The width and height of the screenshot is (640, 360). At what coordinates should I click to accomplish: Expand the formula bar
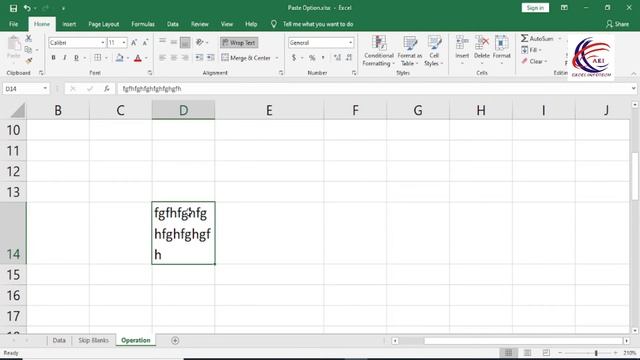tap(633, 89)
